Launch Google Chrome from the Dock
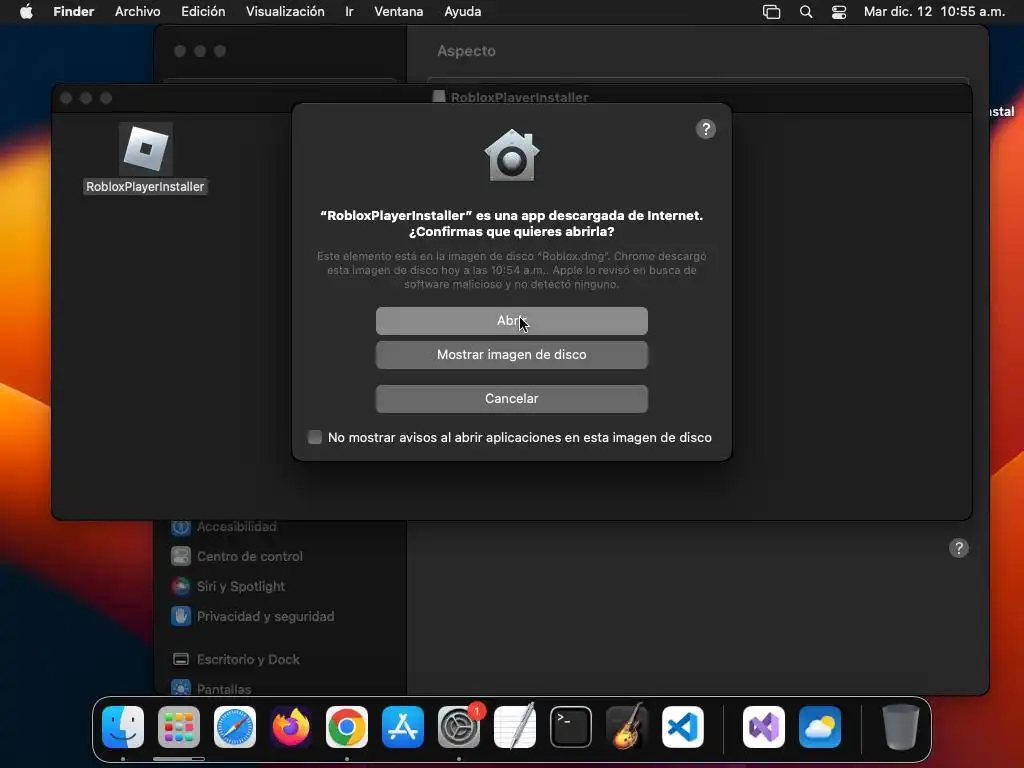Screen dimensions: 1024x768 click(x=347, y=727)
